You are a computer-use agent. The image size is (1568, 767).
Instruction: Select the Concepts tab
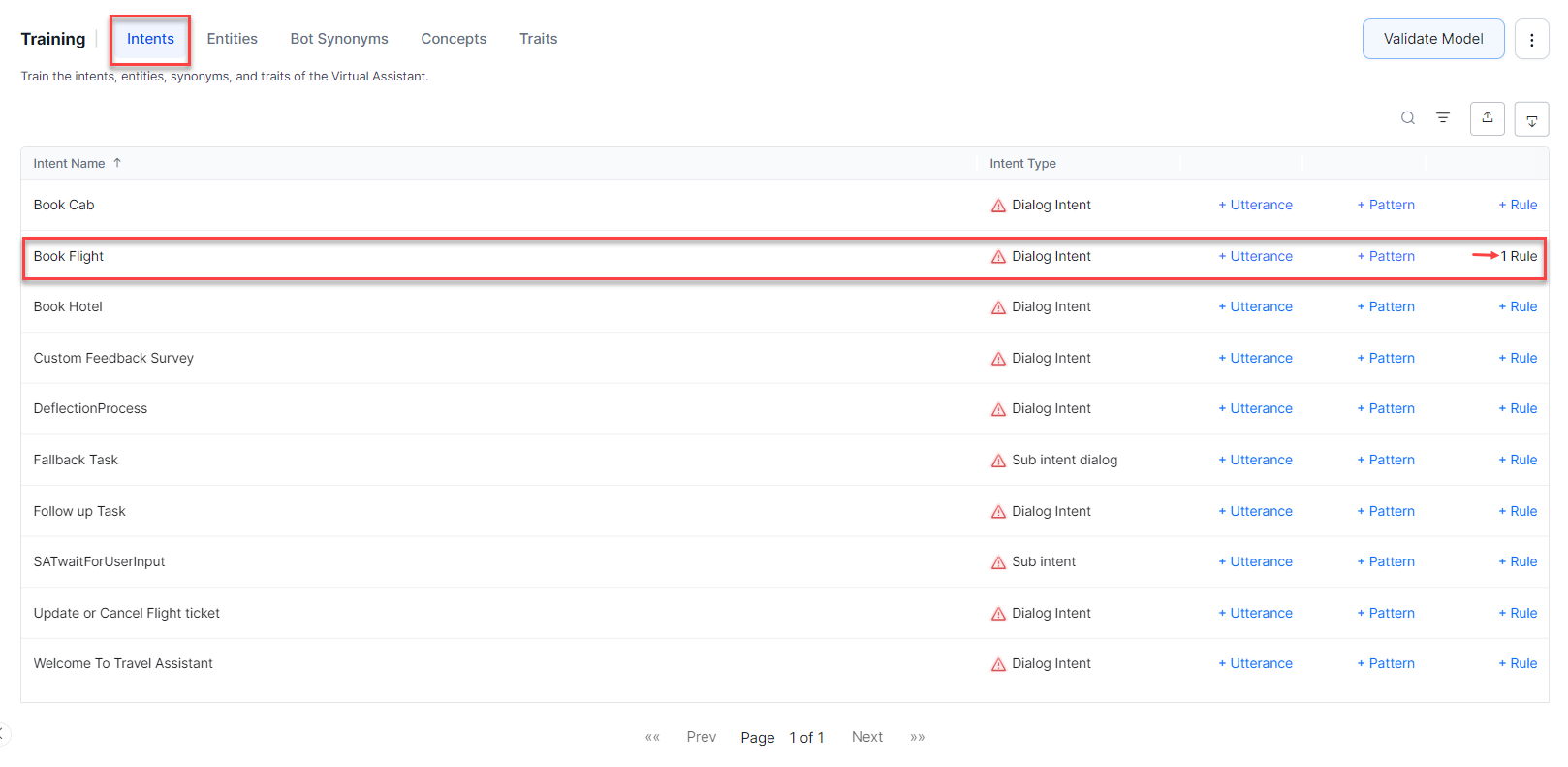click(454, 39)
